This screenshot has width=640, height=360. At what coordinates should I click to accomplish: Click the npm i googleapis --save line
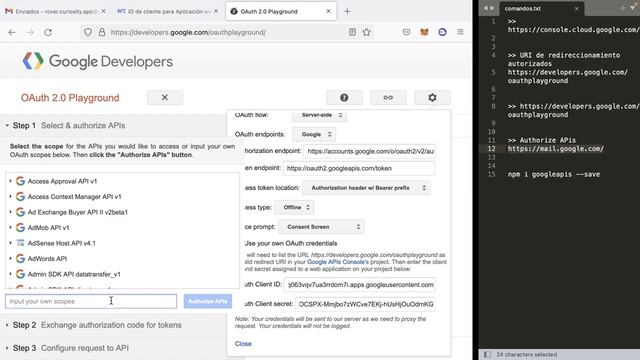point(554,174)
